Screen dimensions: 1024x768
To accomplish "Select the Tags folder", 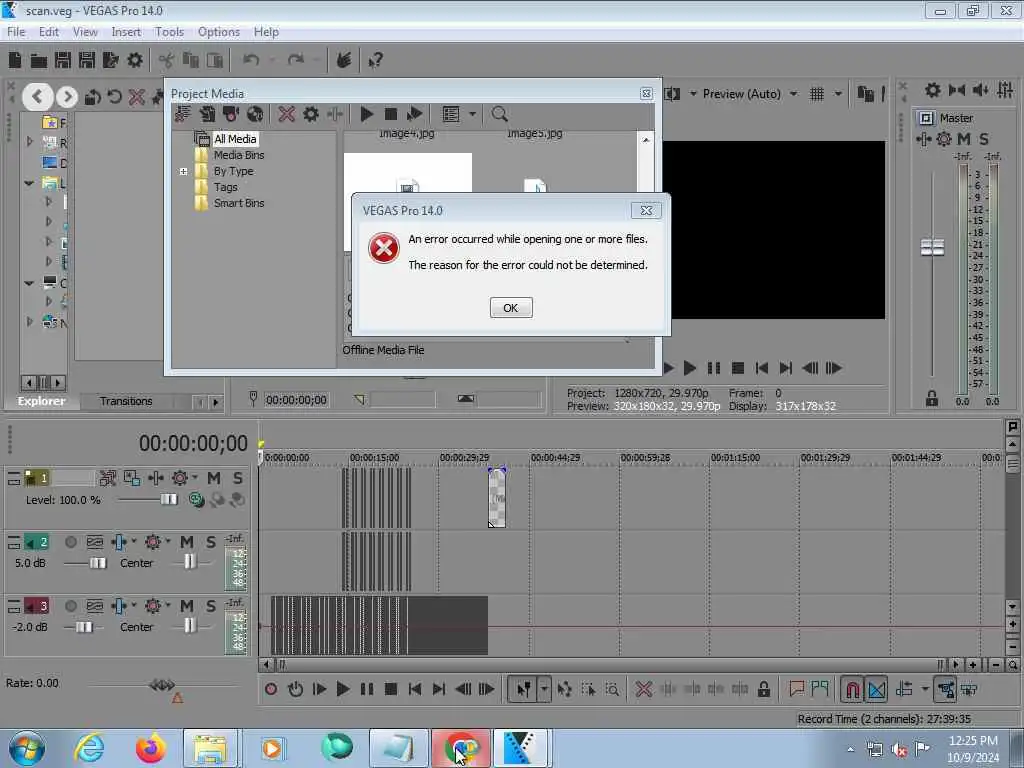I will click(225, 187).
